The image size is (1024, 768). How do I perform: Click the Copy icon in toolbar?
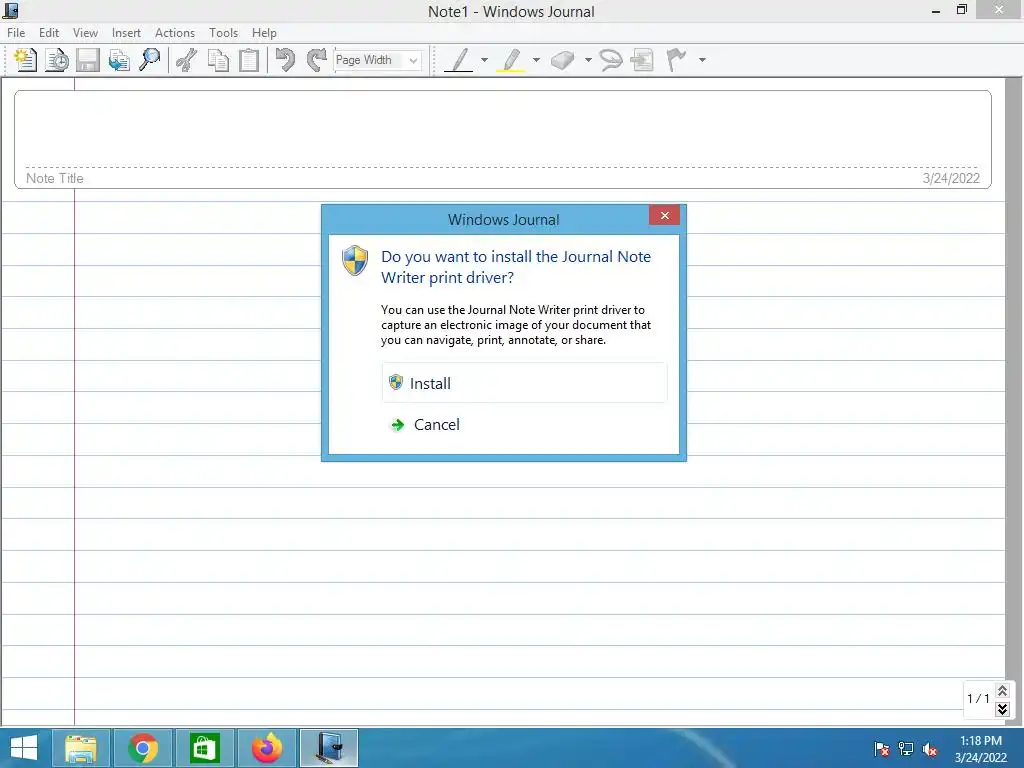pos(218,60)
